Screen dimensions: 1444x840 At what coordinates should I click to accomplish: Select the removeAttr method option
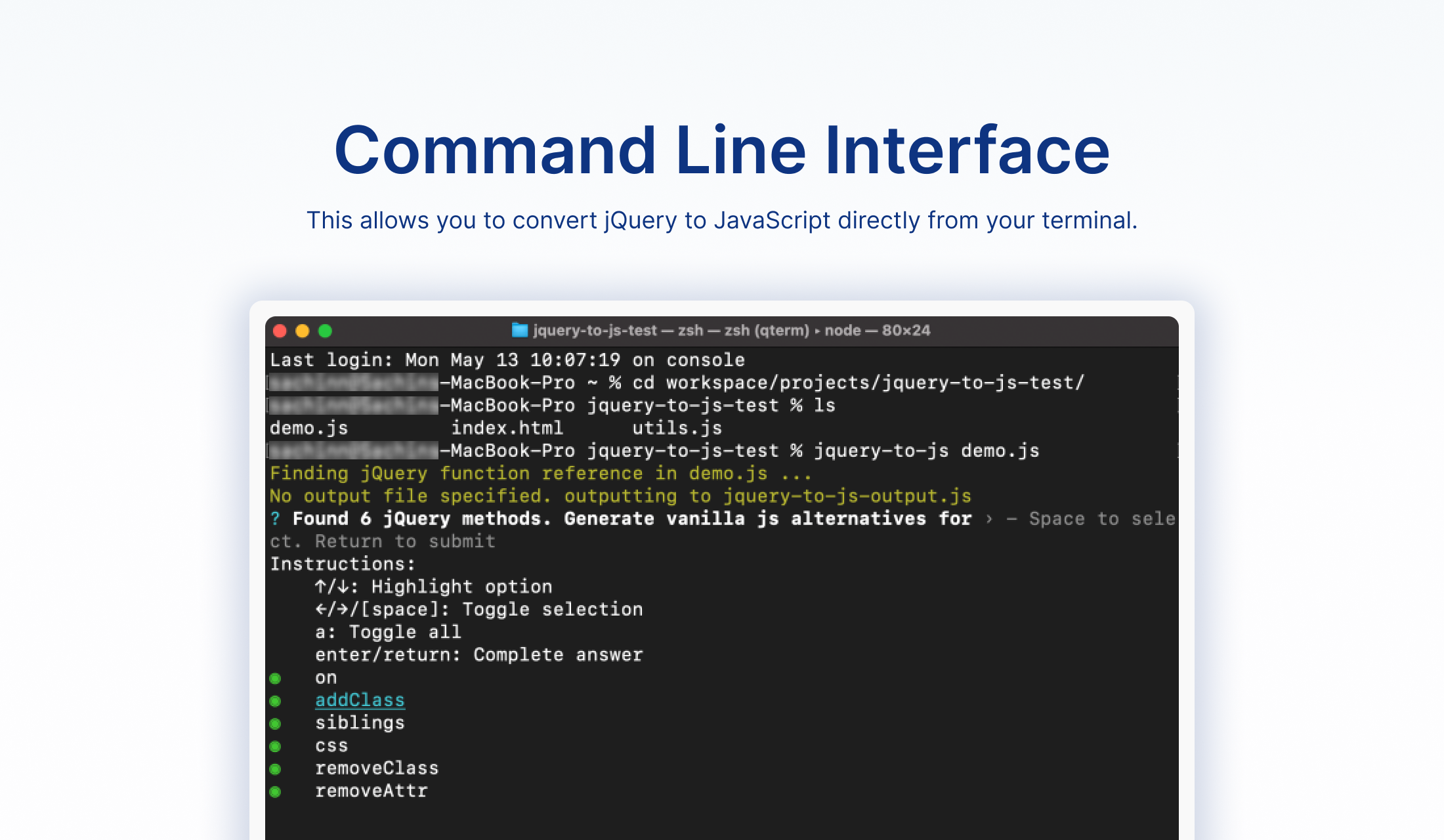coord(371,791)
